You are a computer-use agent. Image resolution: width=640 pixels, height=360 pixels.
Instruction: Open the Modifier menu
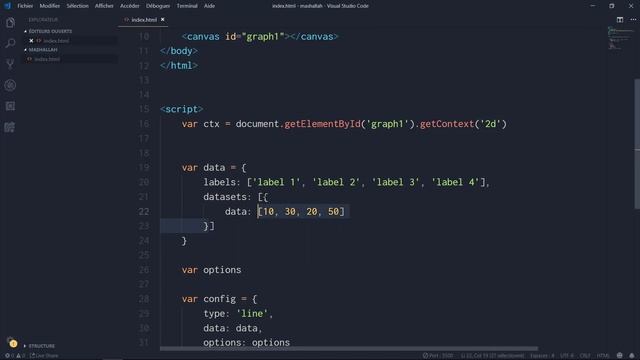(x=50, y=6)
